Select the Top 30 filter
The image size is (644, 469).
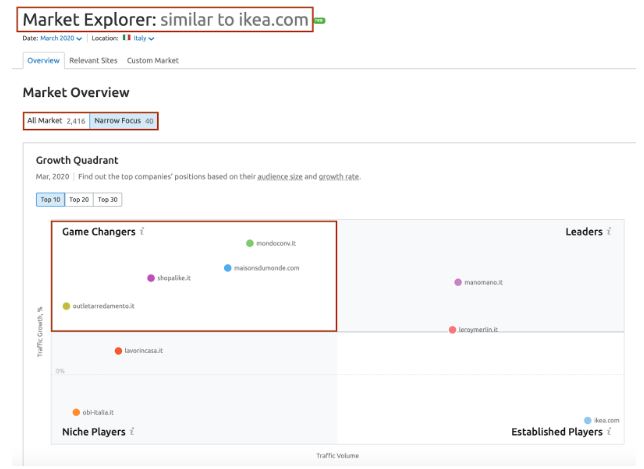click(x=108, y=200)
